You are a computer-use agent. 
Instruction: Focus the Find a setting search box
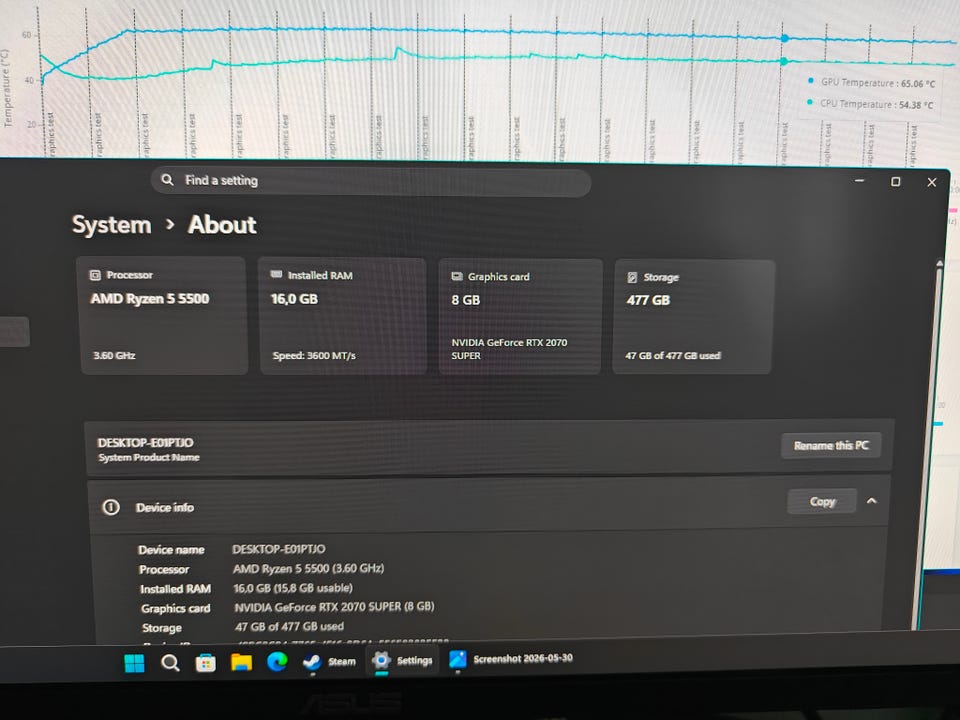click(371, 181)
